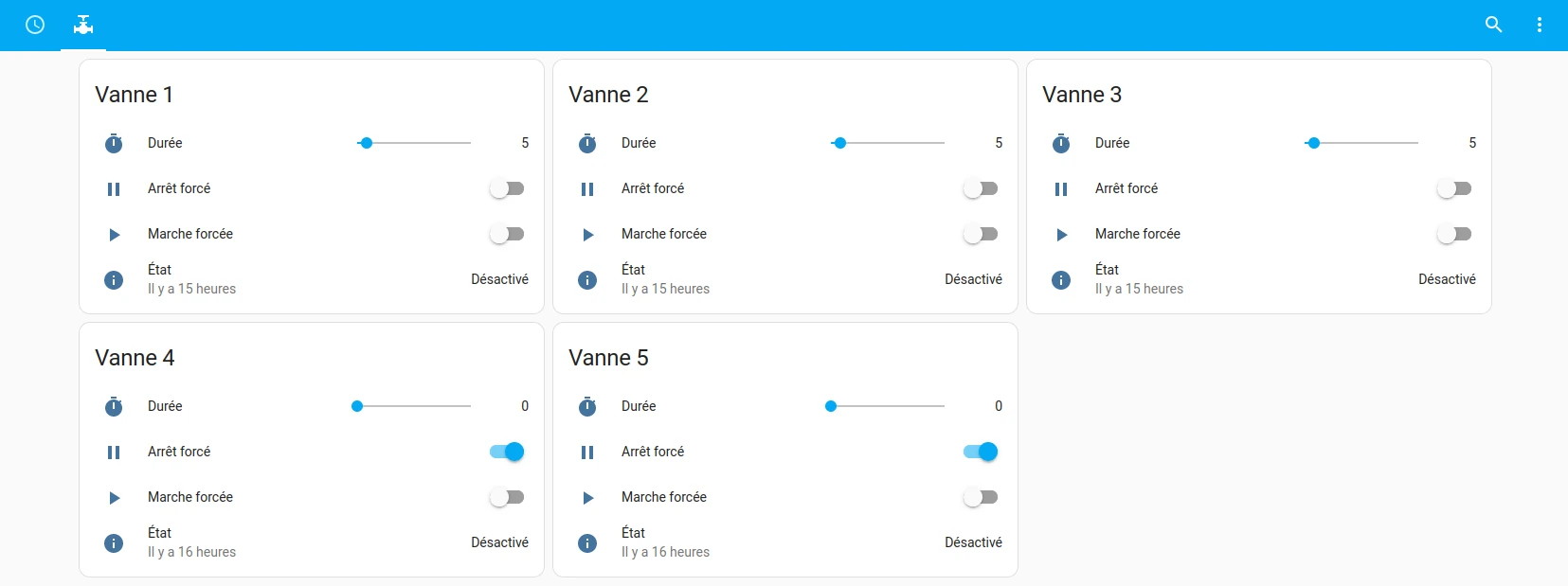Click the Durée slider track in Vanne 2
The image size is (1568, 586).
point(891,143)
